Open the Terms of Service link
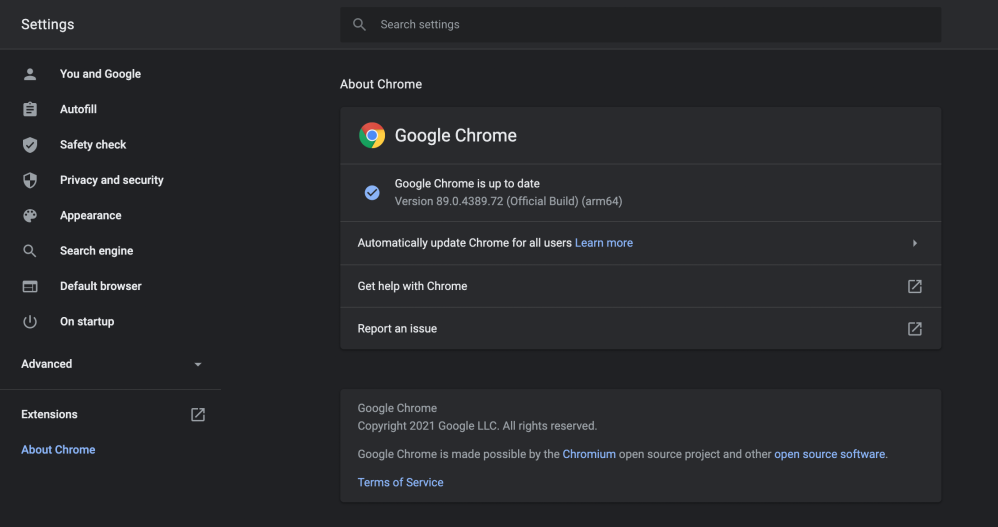The image size is (998, 527). [x=400, y=482]
